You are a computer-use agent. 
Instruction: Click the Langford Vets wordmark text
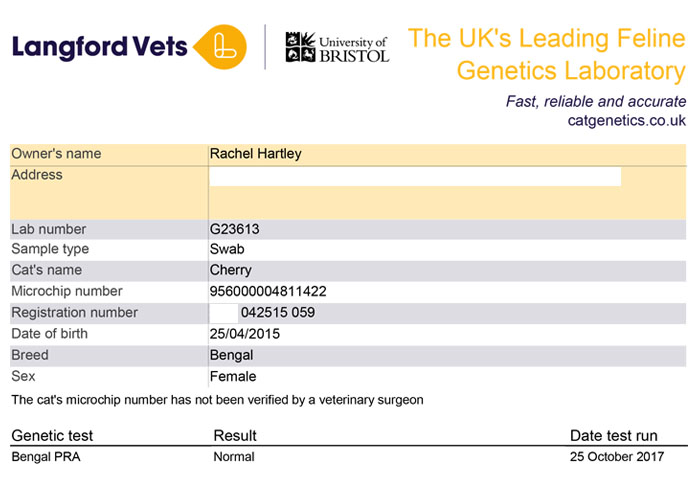coord(98,46)
